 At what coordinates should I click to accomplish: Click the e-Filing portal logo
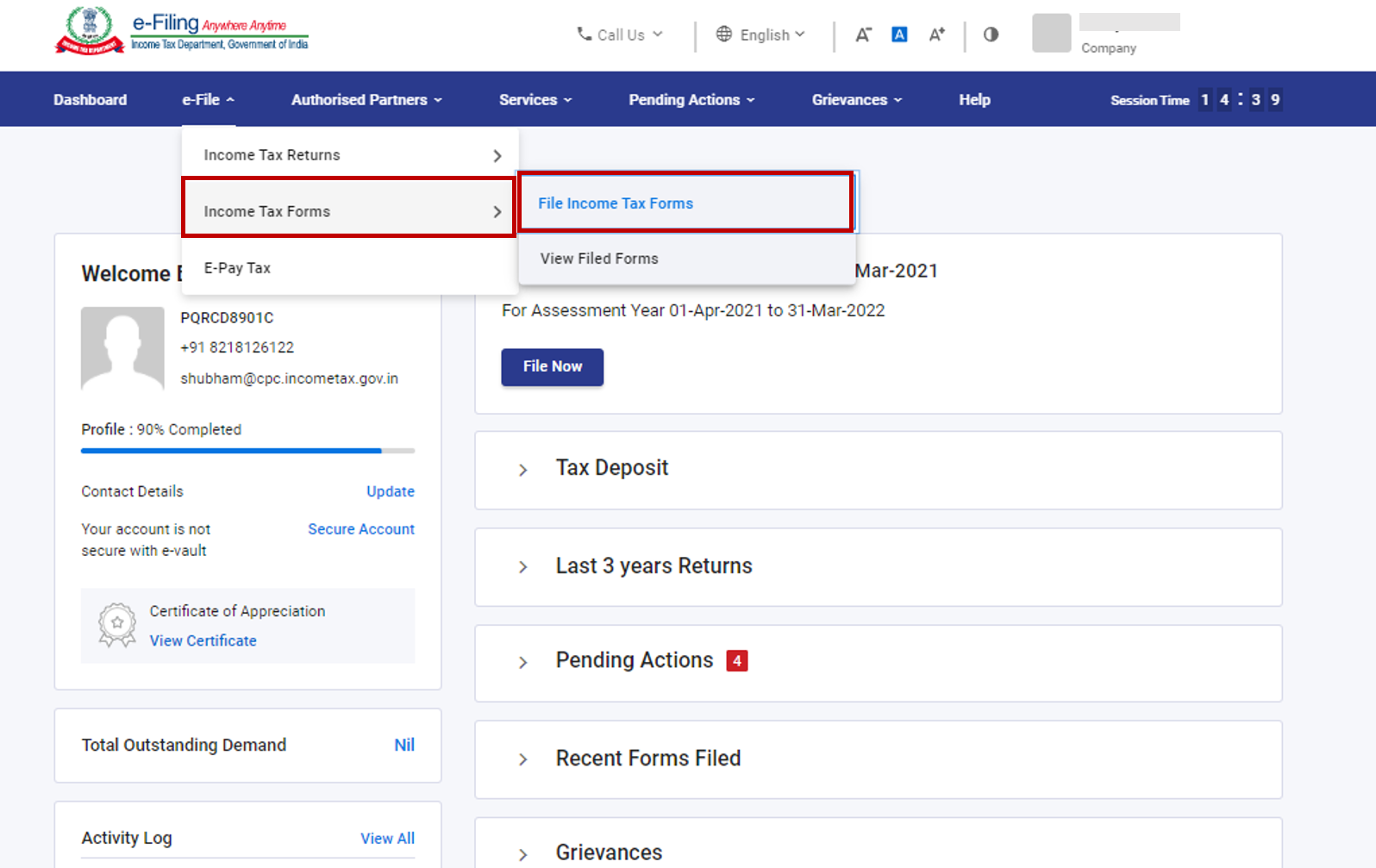[x=181, y=31]
